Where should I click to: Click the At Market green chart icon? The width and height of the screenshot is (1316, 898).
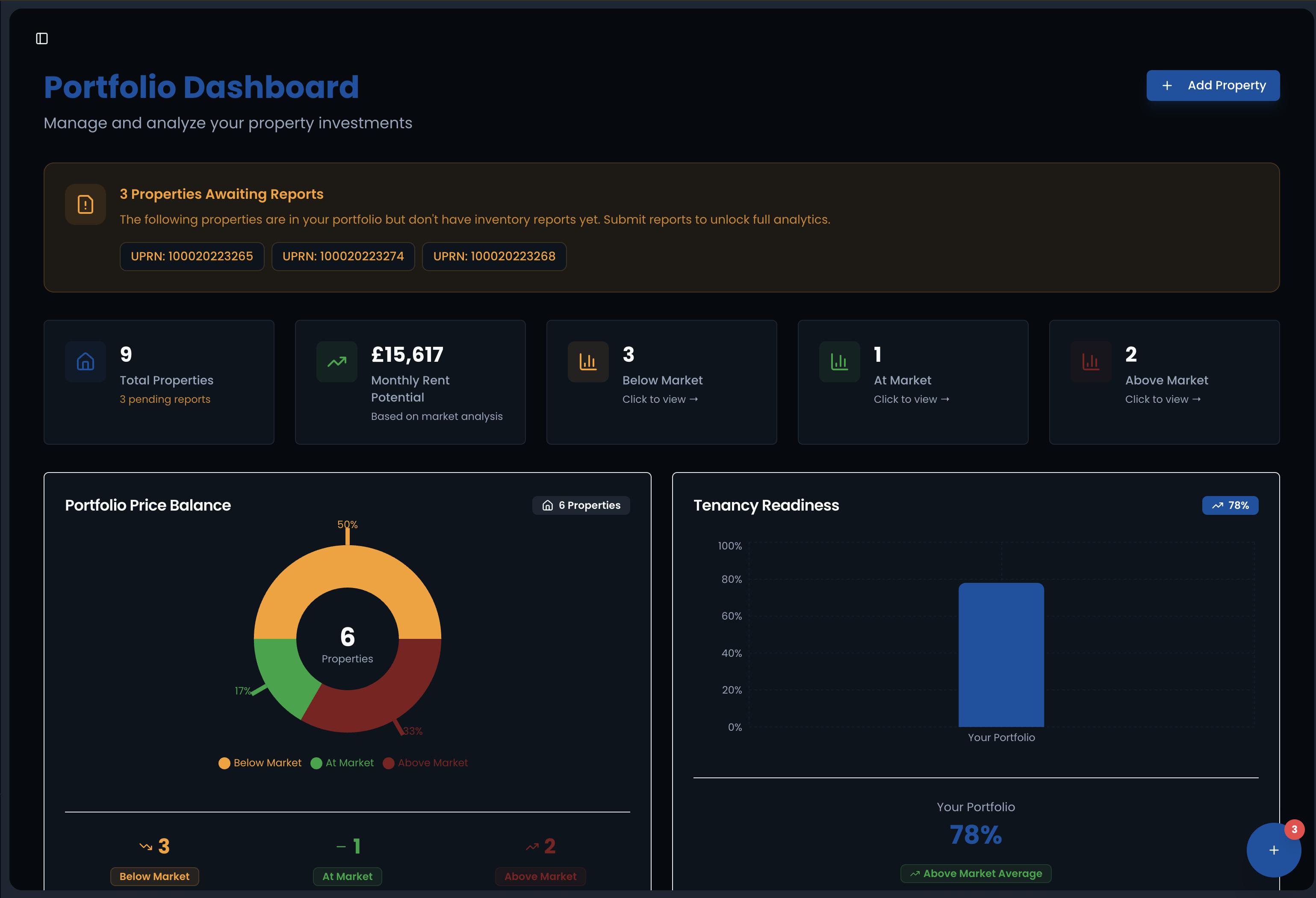[839, 361]
